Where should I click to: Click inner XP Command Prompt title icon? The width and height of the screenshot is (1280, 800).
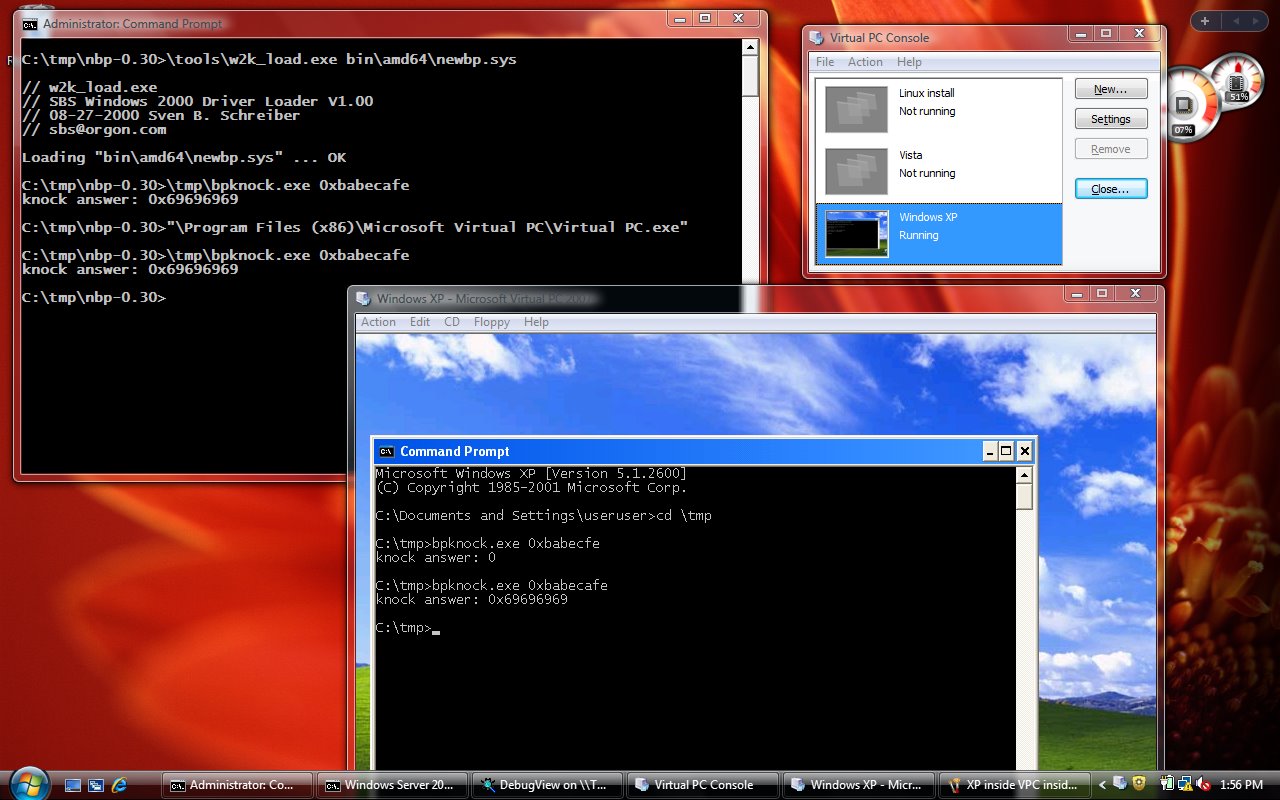(386, 451)
